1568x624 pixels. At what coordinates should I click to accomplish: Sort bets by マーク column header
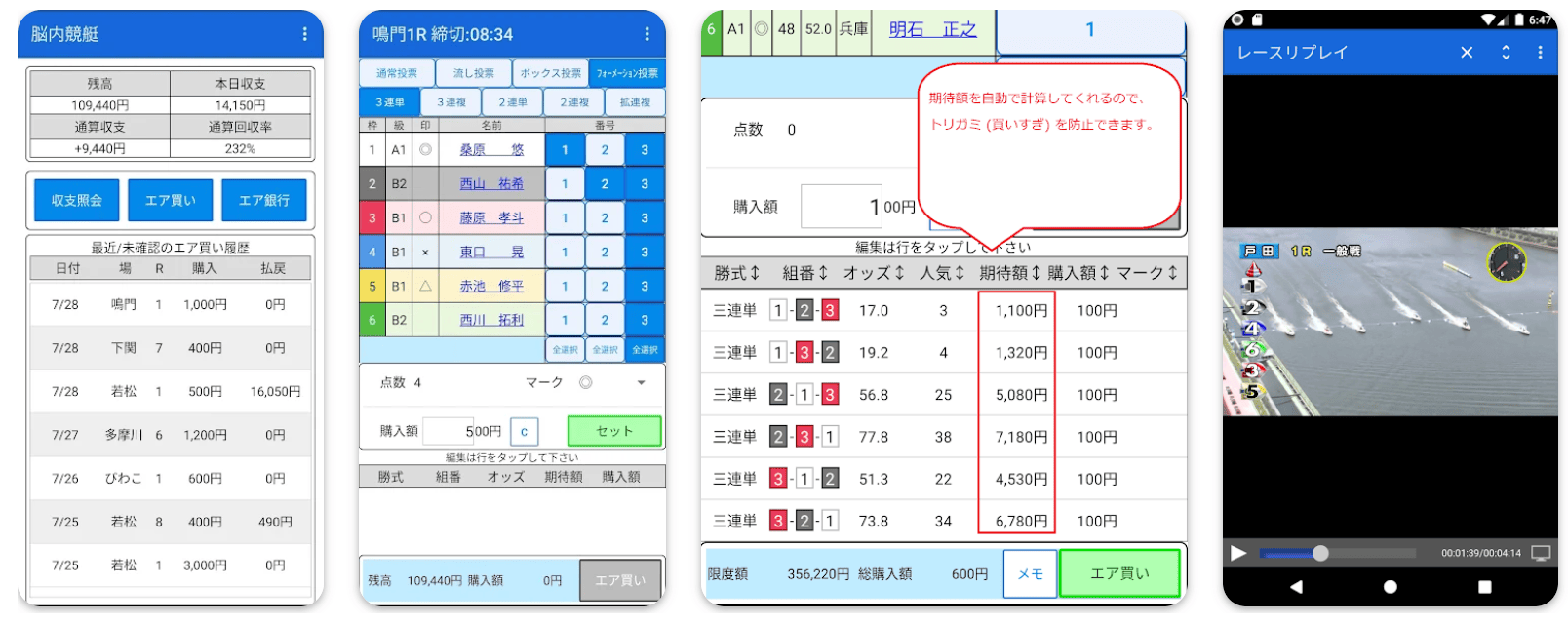(1147, 273)
